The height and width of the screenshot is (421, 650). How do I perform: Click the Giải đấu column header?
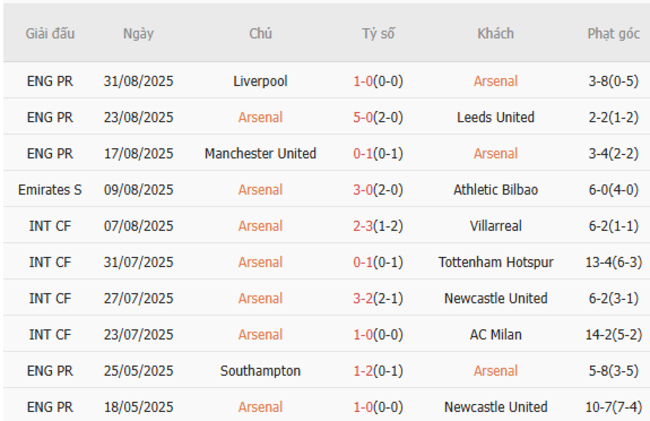(50, 33)
